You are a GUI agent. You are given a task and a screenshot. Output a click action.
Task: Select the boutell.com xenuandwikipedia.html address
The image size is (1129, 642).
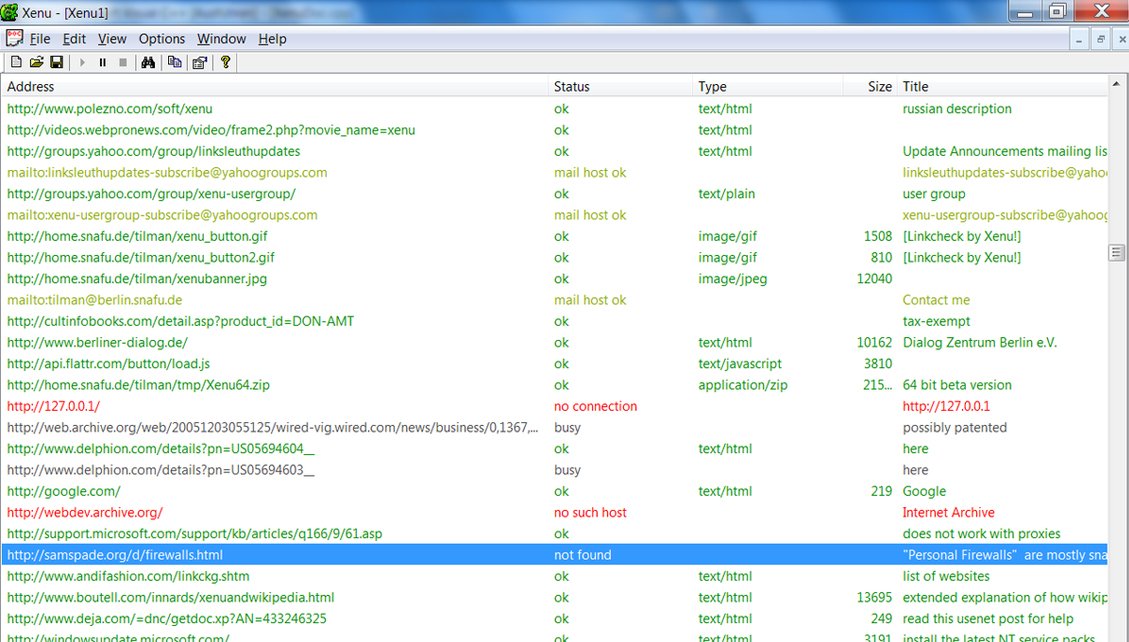(171, 597)
